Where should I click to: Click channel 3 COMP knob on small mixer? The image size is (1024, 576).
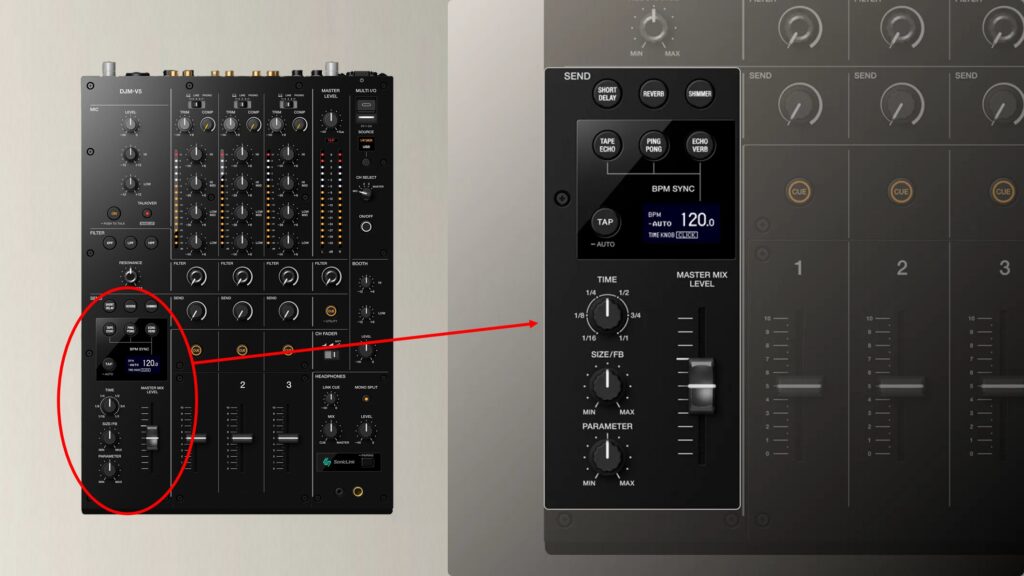click(x=299, y=124)
